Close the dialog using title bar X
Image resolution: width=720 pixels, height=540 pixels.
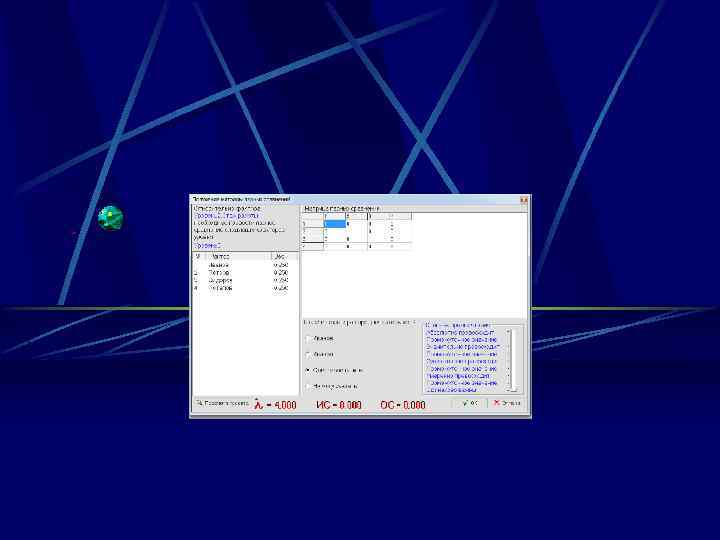tap(524, 200)
